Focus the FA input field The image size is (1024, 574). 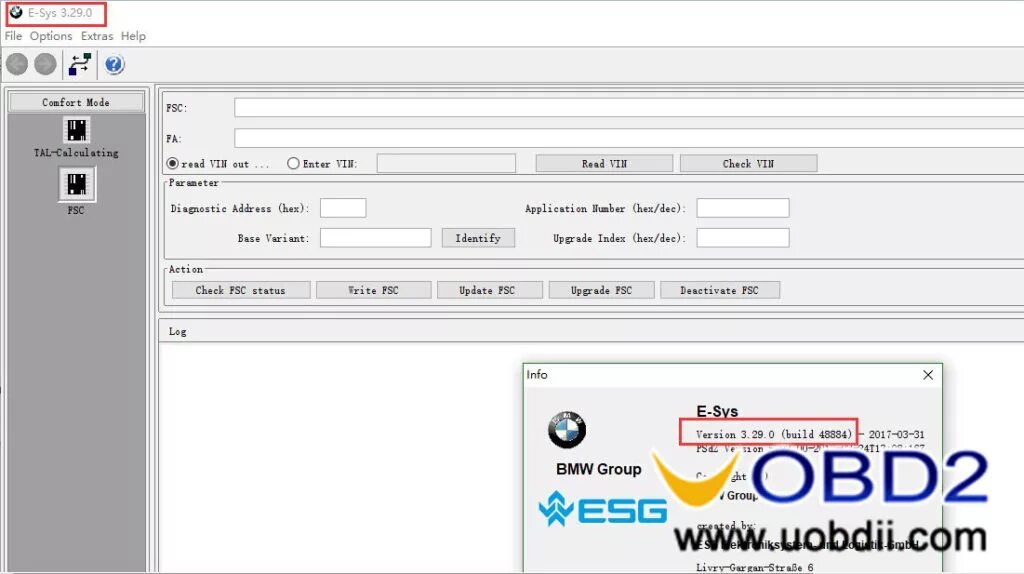click(629, 138)
